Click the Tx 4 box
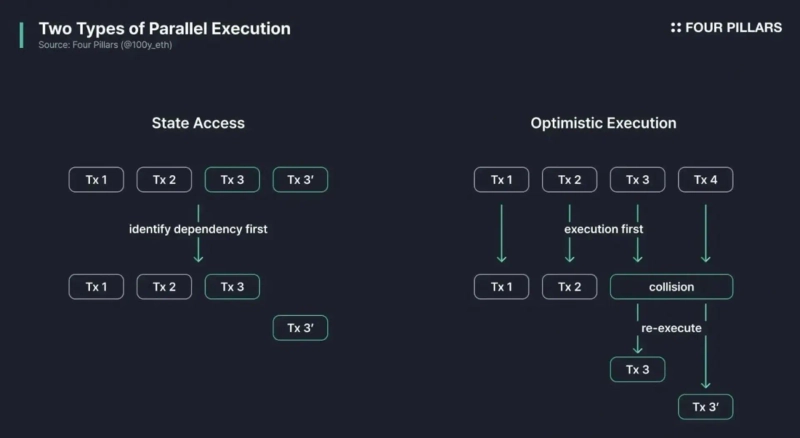The image size is (800, 438). 705,180
